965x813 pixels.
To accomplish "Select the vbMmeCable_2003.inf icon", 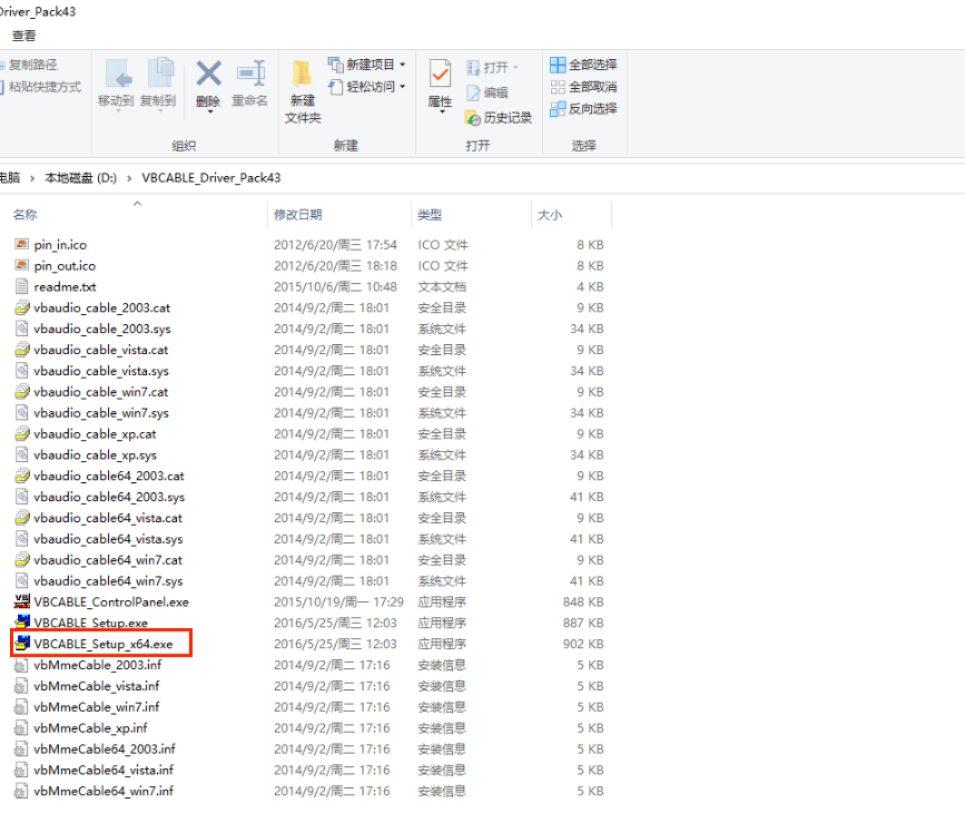I will coord(22,665).
